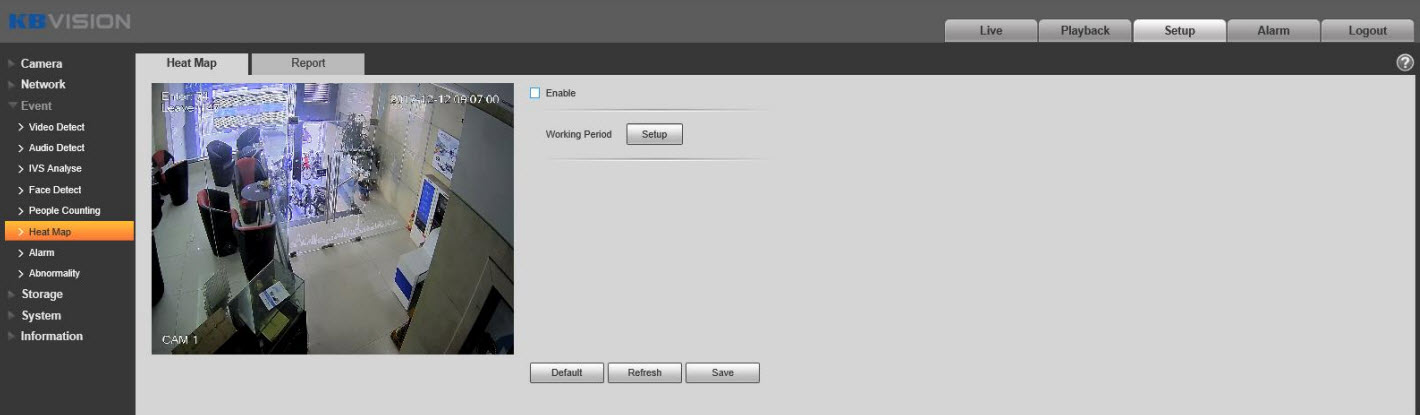Go to the Playback tab
The width and height of the screenshot is (1420, 415).
[x=1085, y=31]
